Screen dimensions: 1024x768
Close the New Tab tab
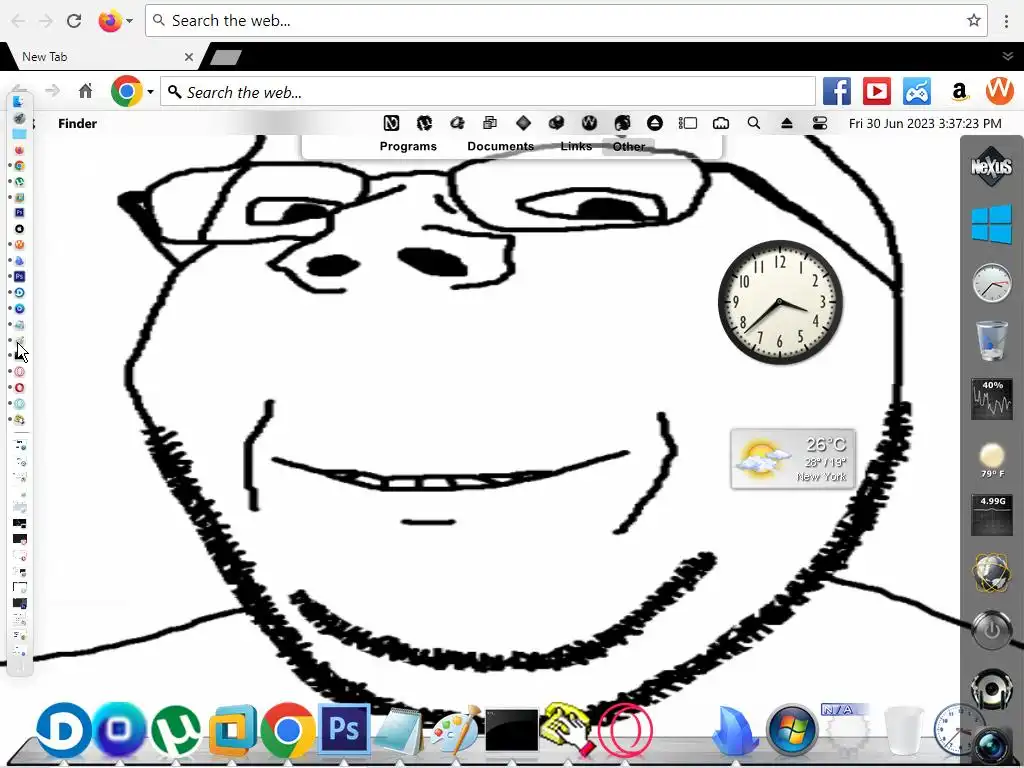(189, 57)
